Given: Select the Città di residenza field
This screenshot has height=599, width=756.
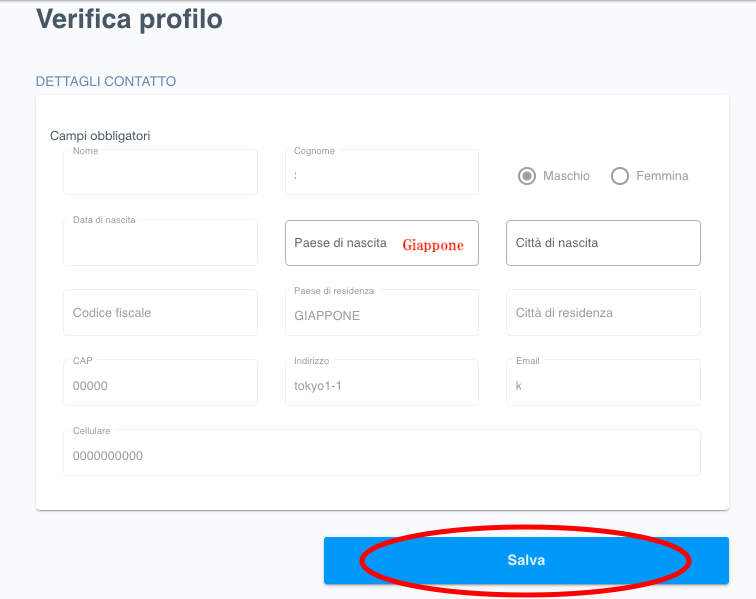Looking at the screenshot, I should [603, 313].
